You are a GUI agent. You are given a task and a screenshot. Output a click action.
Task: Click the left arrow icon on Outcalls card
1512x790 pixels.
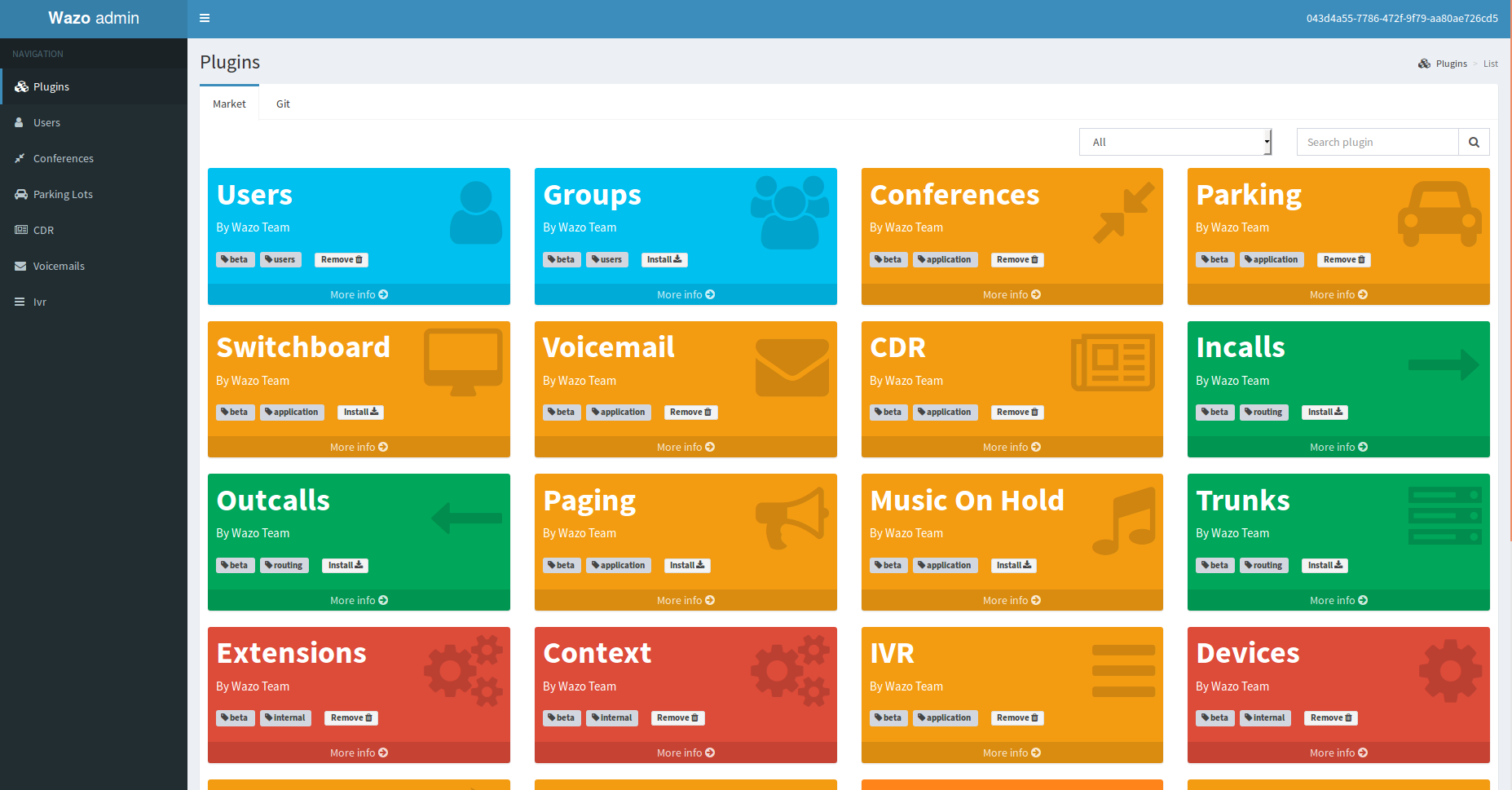click(x=466, y=518)
